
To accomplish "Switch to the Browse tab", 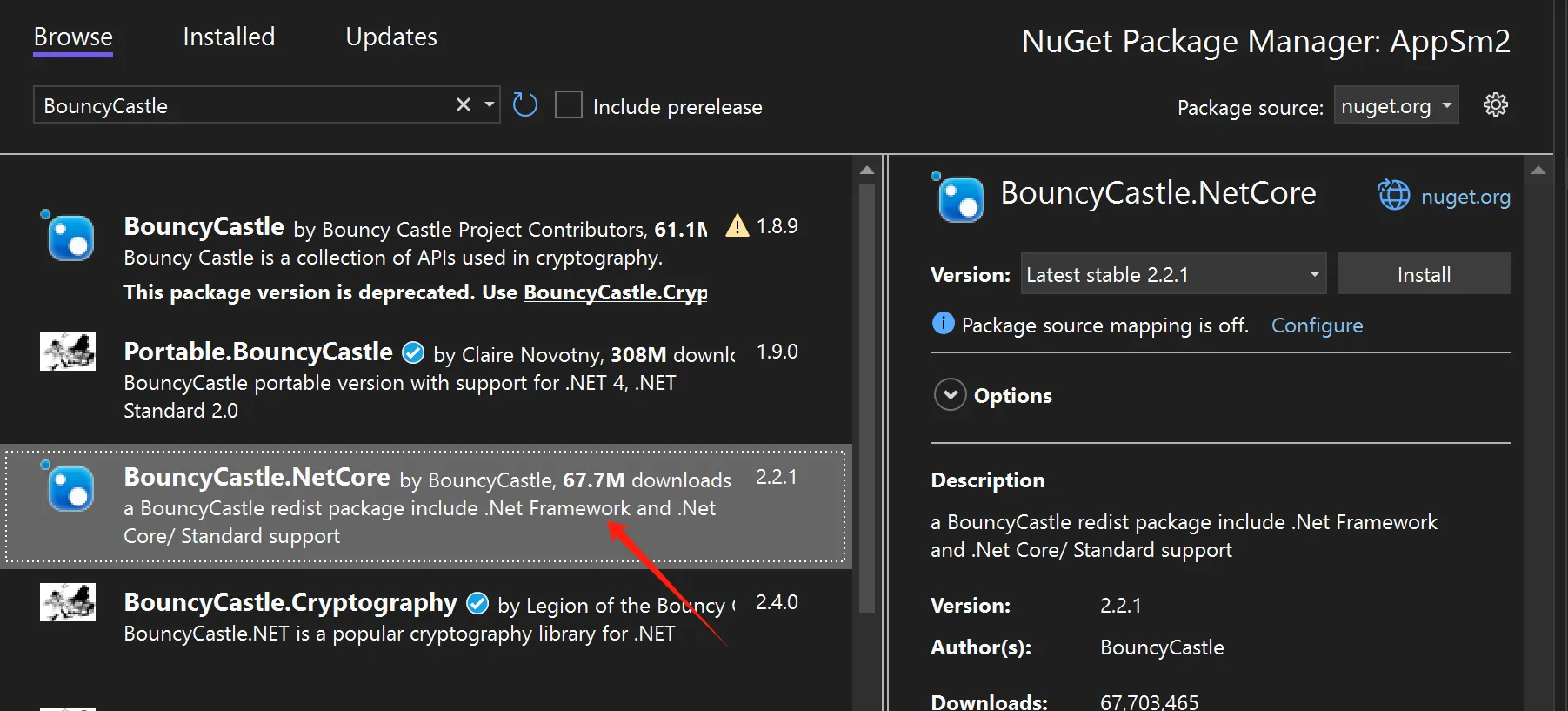I will [73, 37].
